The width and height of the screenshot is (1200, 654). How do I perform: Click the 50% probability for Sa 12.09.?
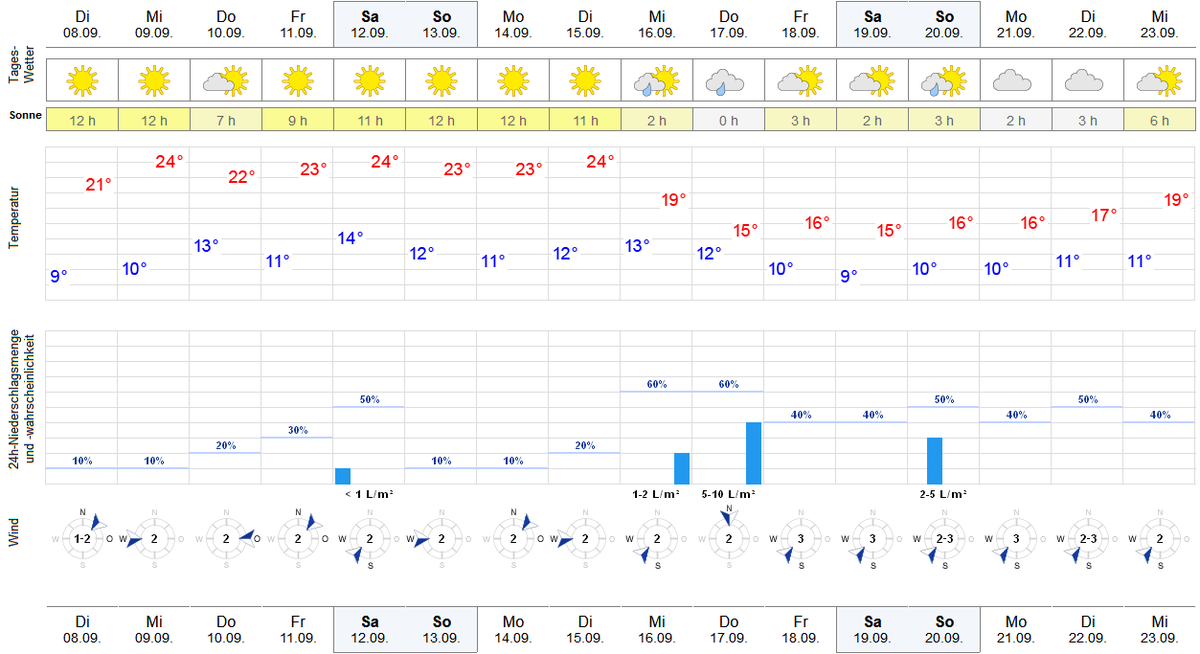[x=369, y=399]
